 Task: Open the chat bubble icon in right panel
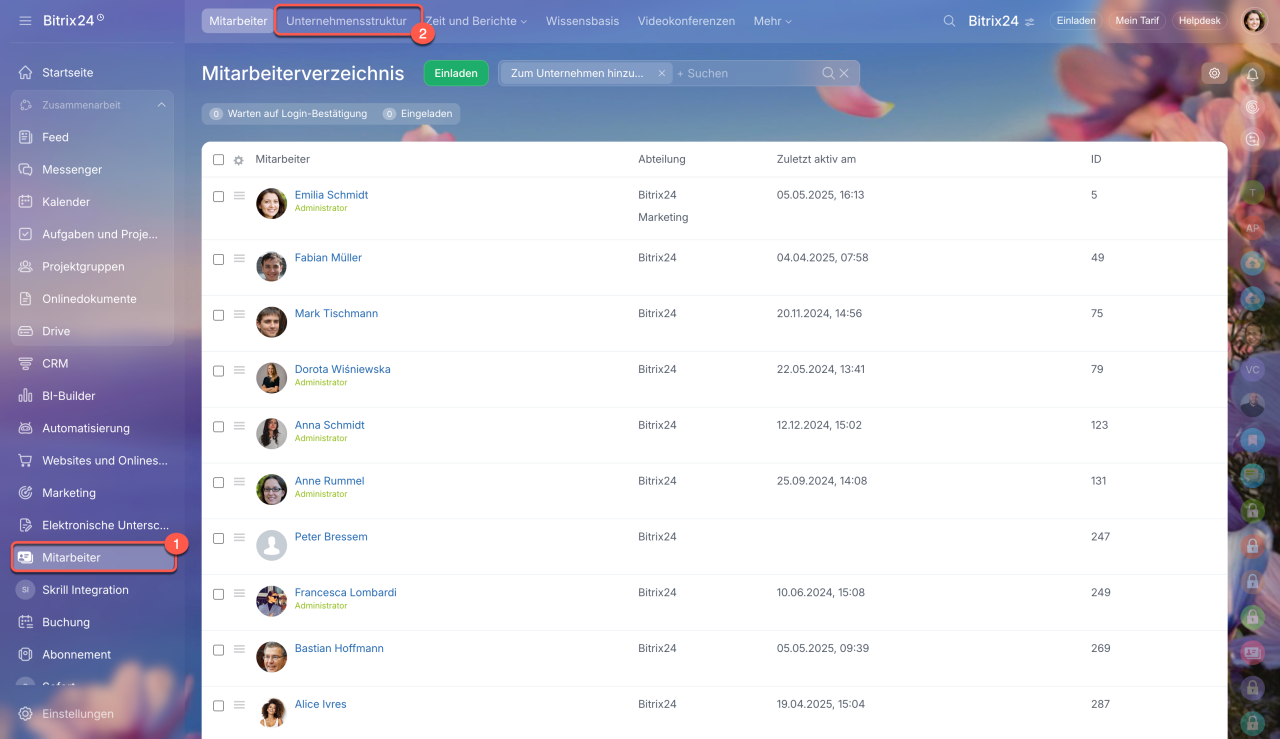[x=1253, y=140]
